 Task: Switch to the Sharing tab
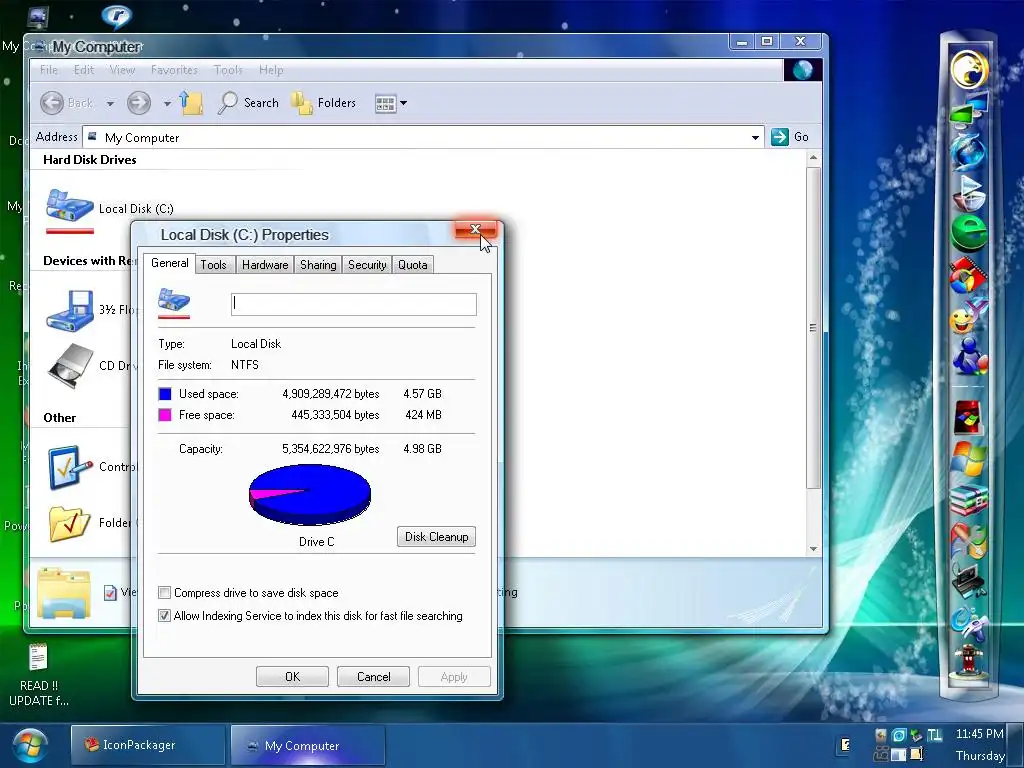coord(318,264)
